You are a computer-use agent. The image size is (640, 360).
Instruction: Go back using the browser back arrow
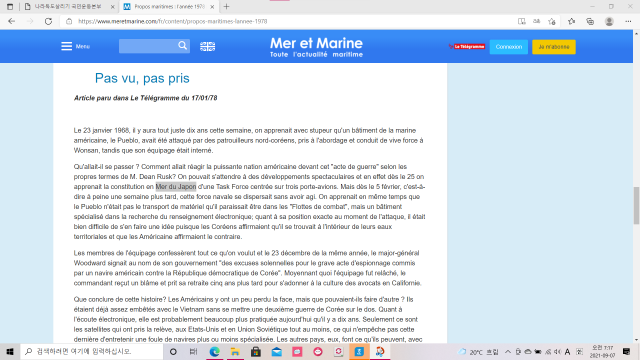(11, 21)
